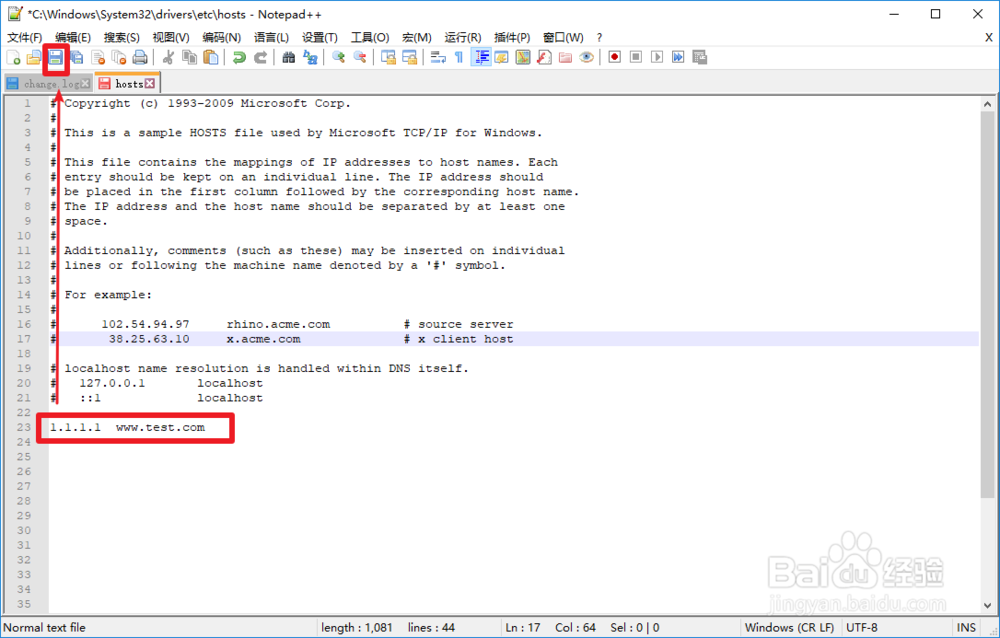Undo the last edit with the green arrow
Viewport: 1000px width, 638px height.
pyautogui.click(x=239, y=57)
